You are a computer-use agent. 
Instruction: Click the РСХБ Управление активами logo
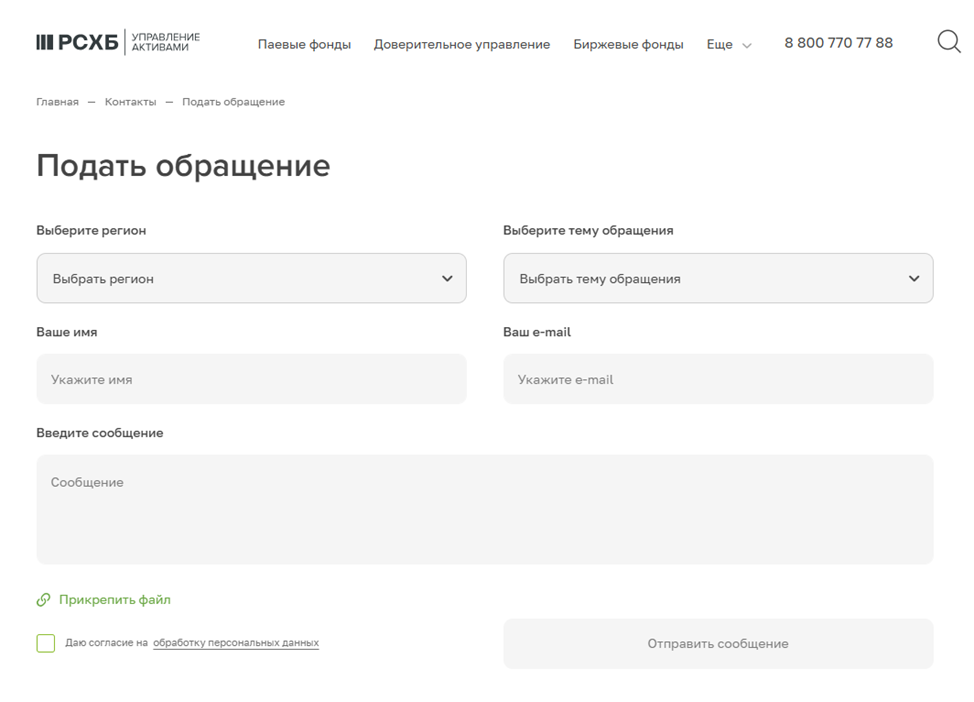click(x=118, y=42)
